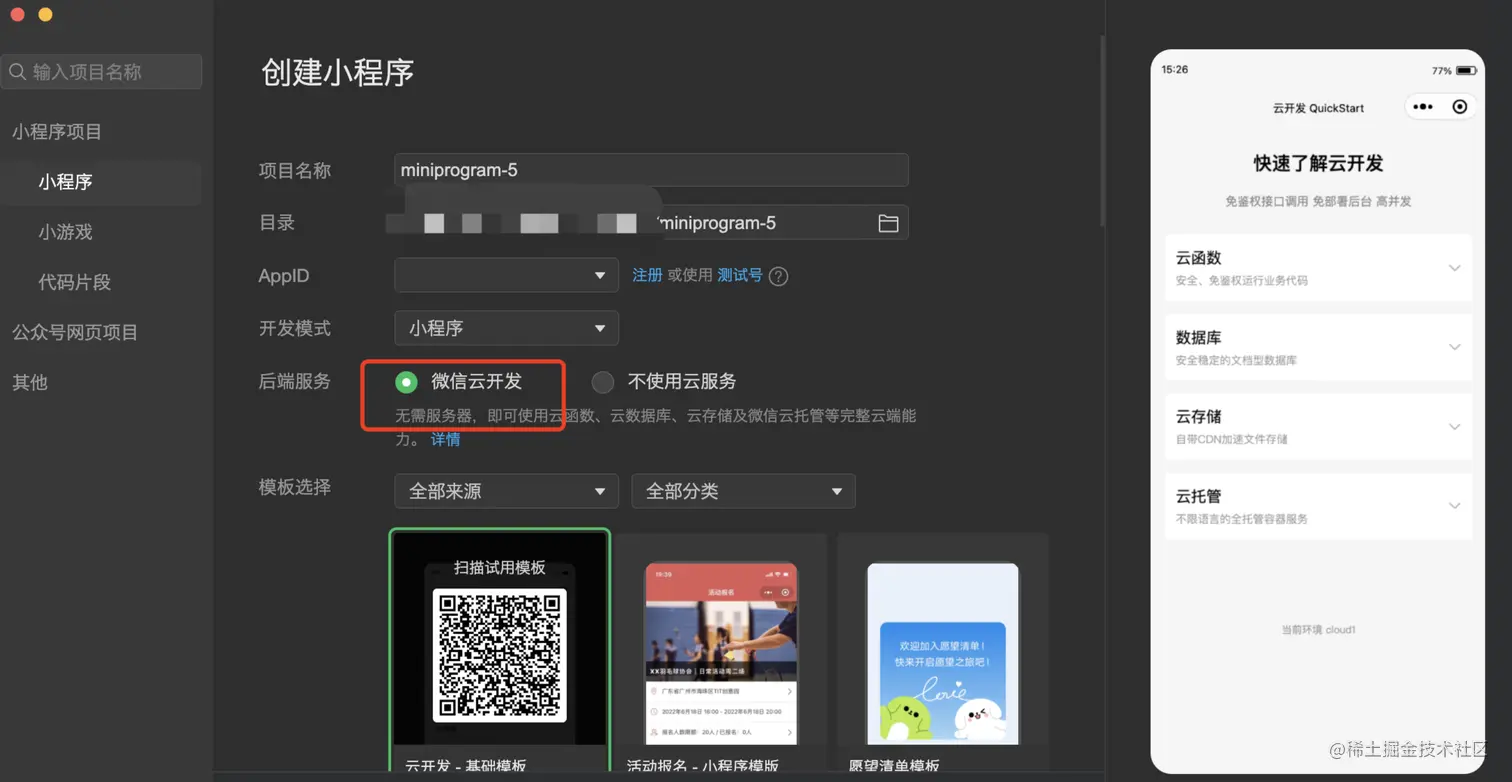1512x782 pixels.
Task: Click the vertical scrollbar of the create form
Action: click(1101, 130)
